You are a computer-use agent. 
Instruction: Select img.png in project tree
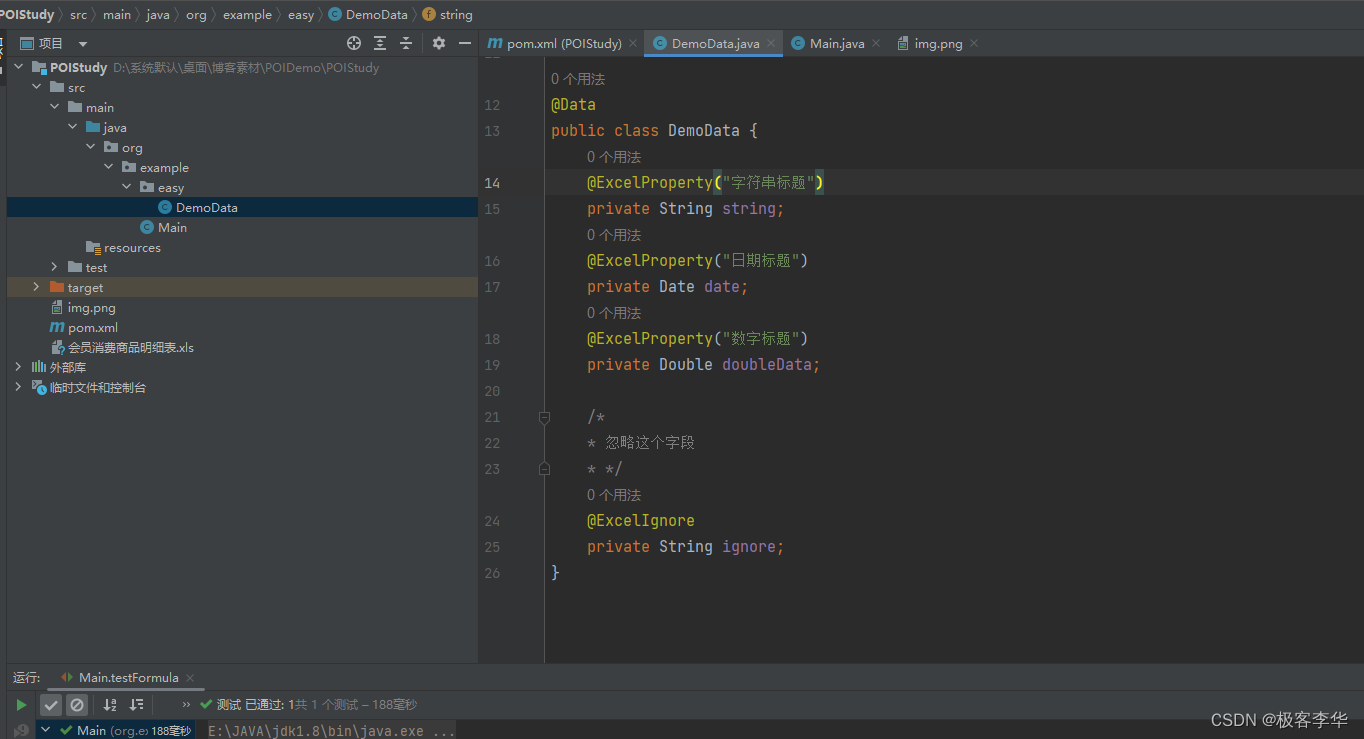tap(91, 308)
